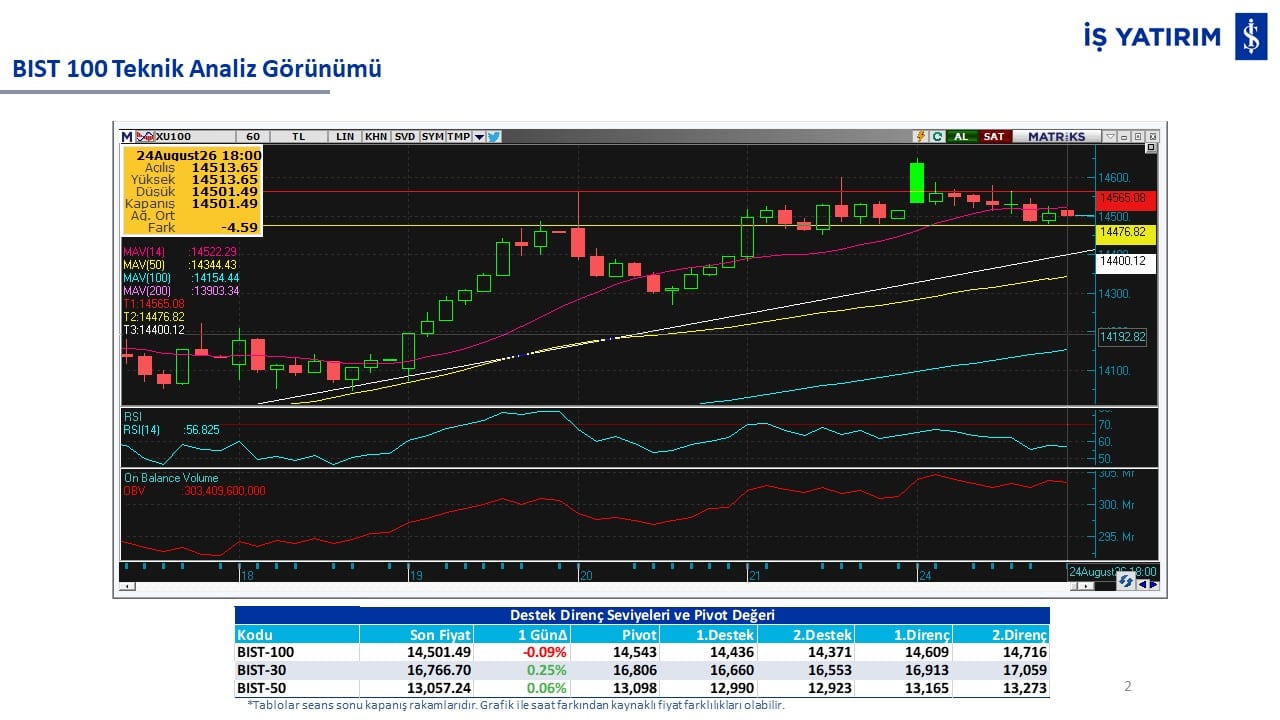
Task: Open the chart icon beside XU100 symbol
Action: coord(145,136)
